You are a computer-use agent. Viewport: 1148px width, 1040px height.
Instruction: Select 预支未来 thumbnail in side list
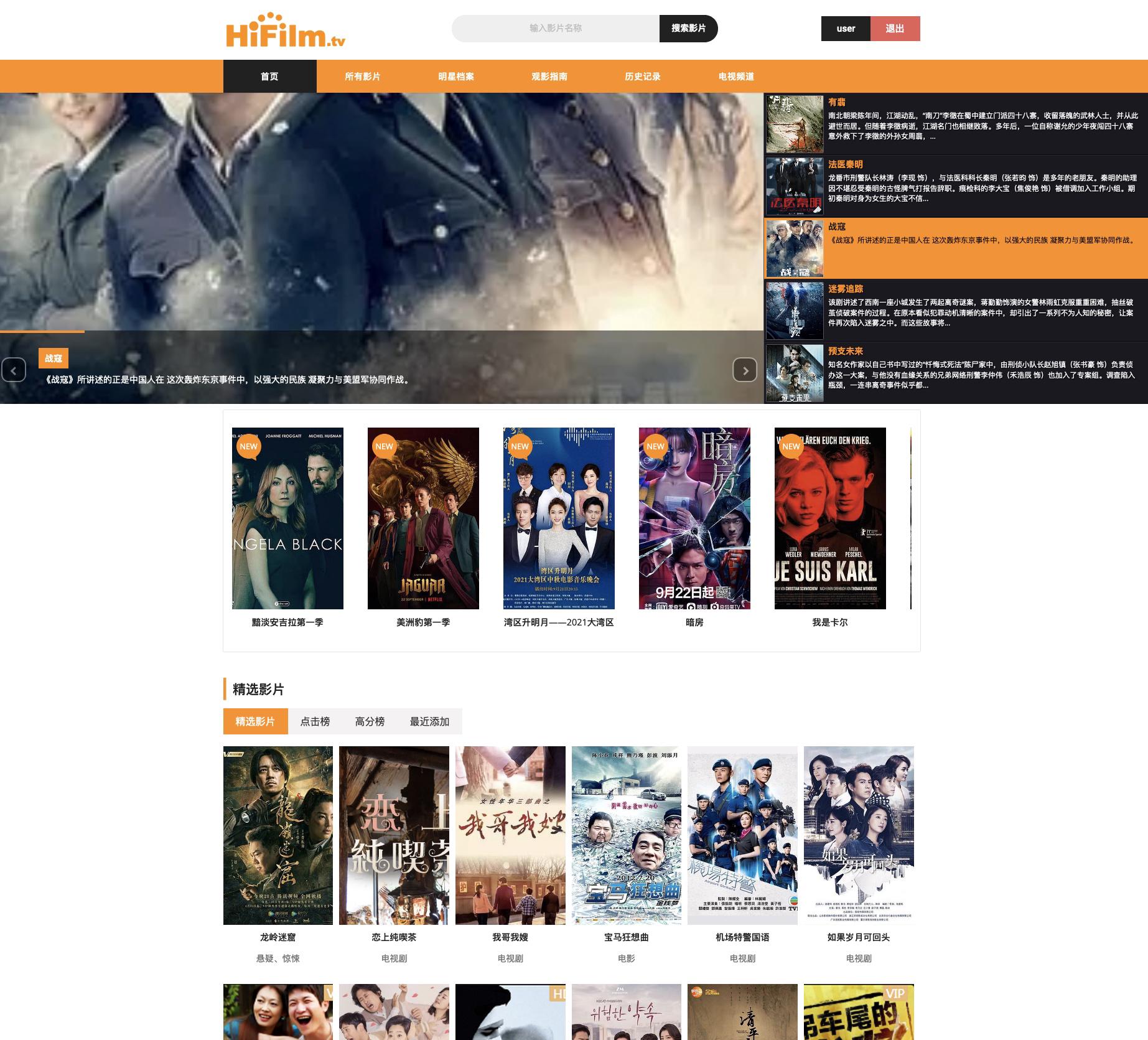[x=795, y=373]
